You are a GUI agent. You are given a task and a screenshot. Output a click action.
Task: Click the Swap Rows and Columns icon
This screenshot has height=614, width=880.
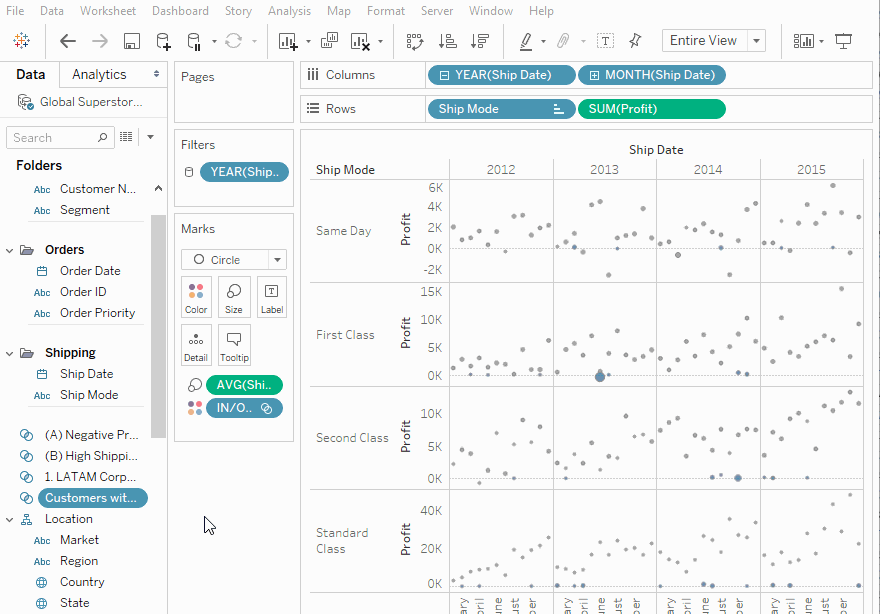[x=415, y=41]
